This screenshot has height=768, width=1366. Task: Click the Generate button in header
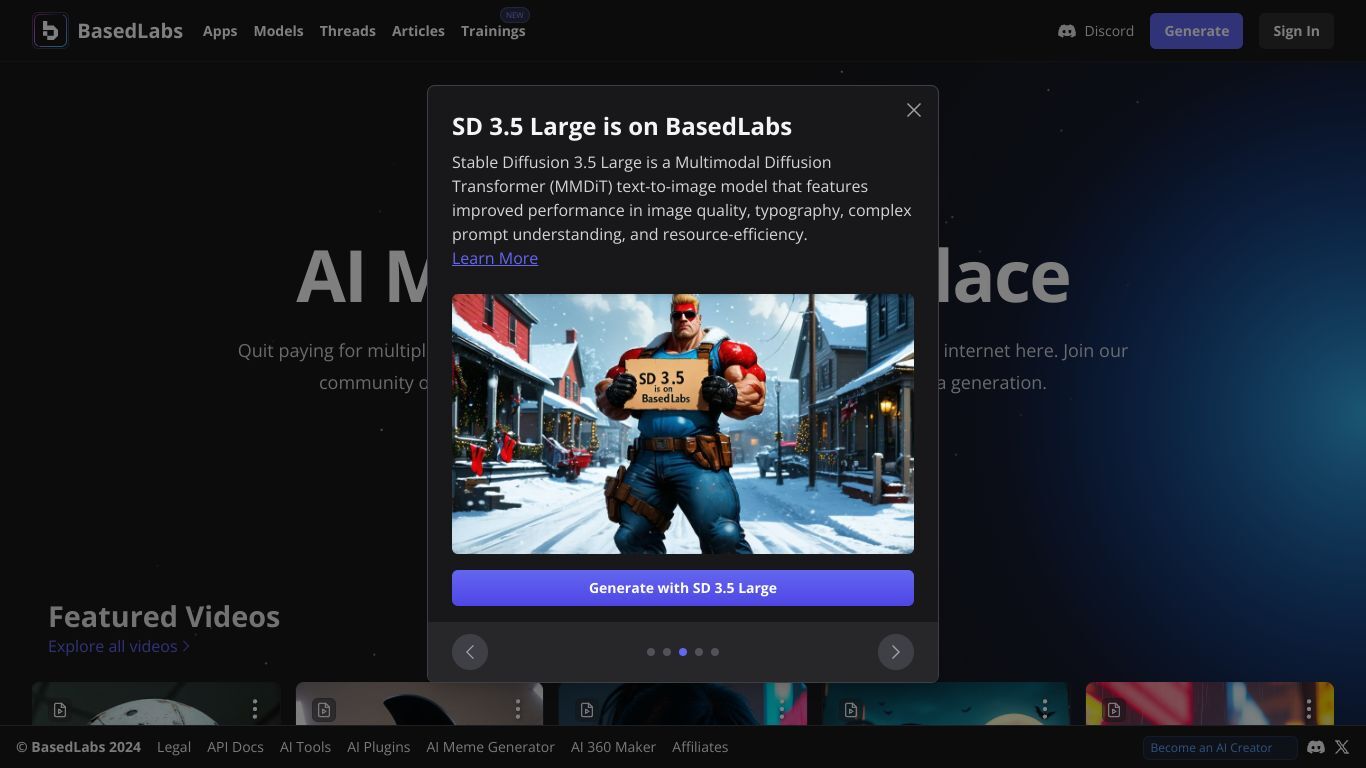[x=1196, y=31]
